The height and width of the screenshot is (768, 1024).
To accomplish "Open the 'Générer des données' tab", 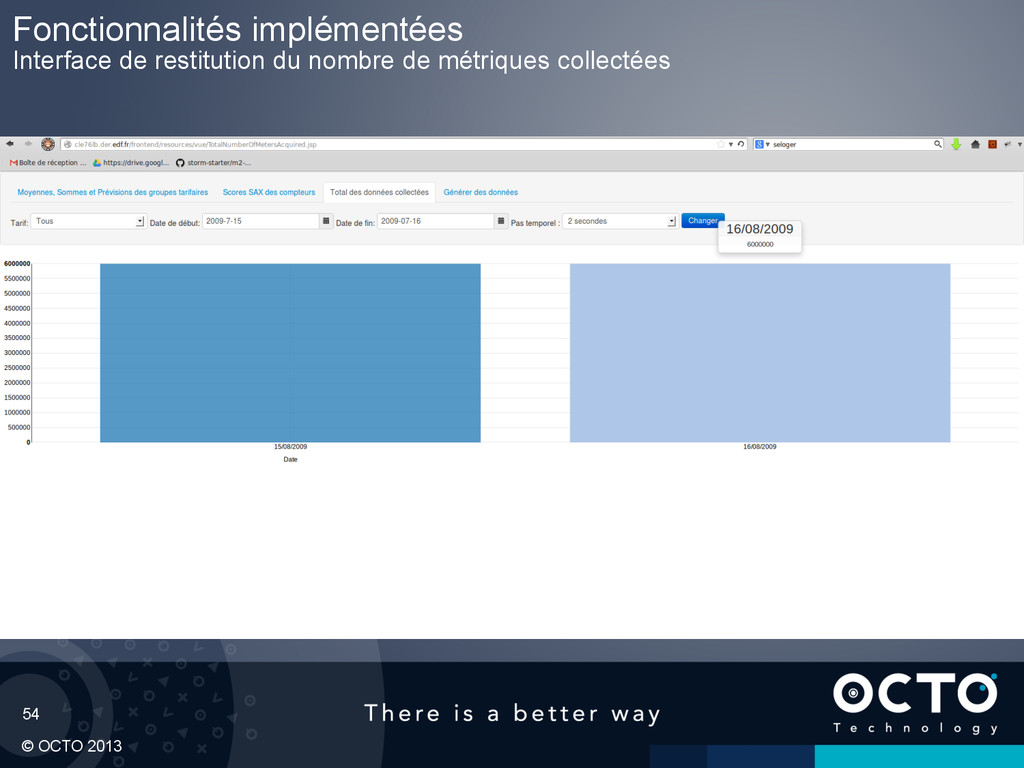I will coord(481,192).
